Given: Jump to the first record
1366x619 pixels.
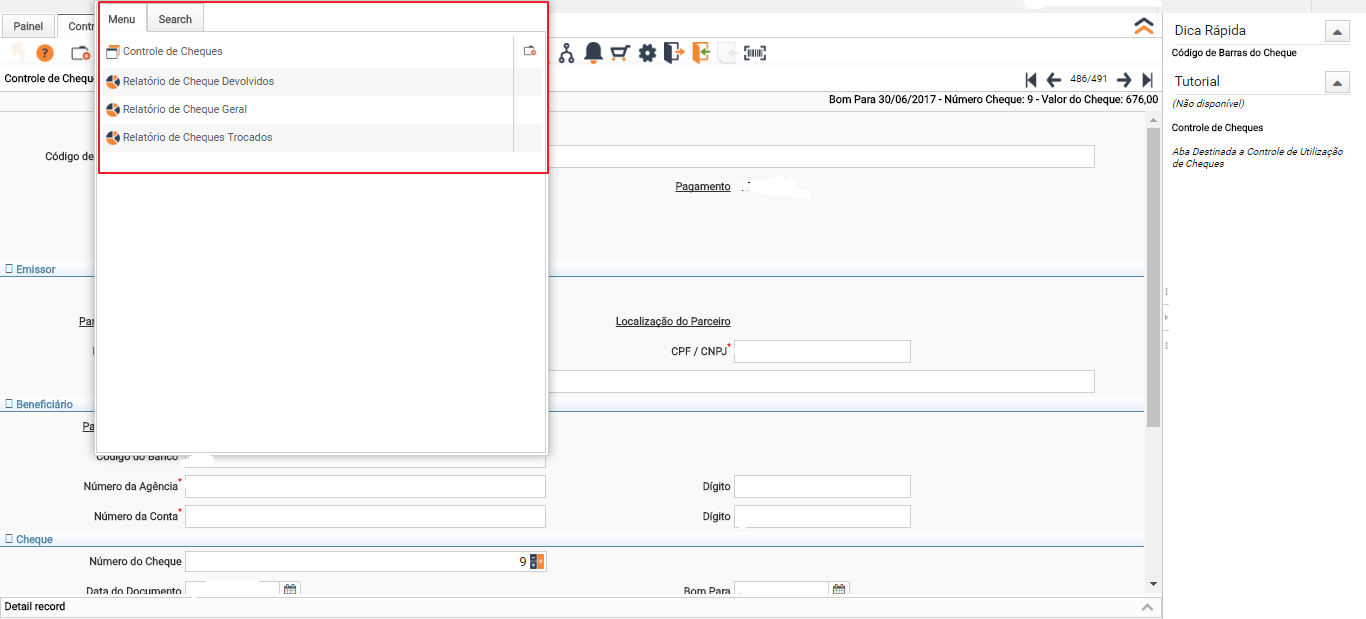Looking at the screenshot, I should click(x=1031, y=80).
